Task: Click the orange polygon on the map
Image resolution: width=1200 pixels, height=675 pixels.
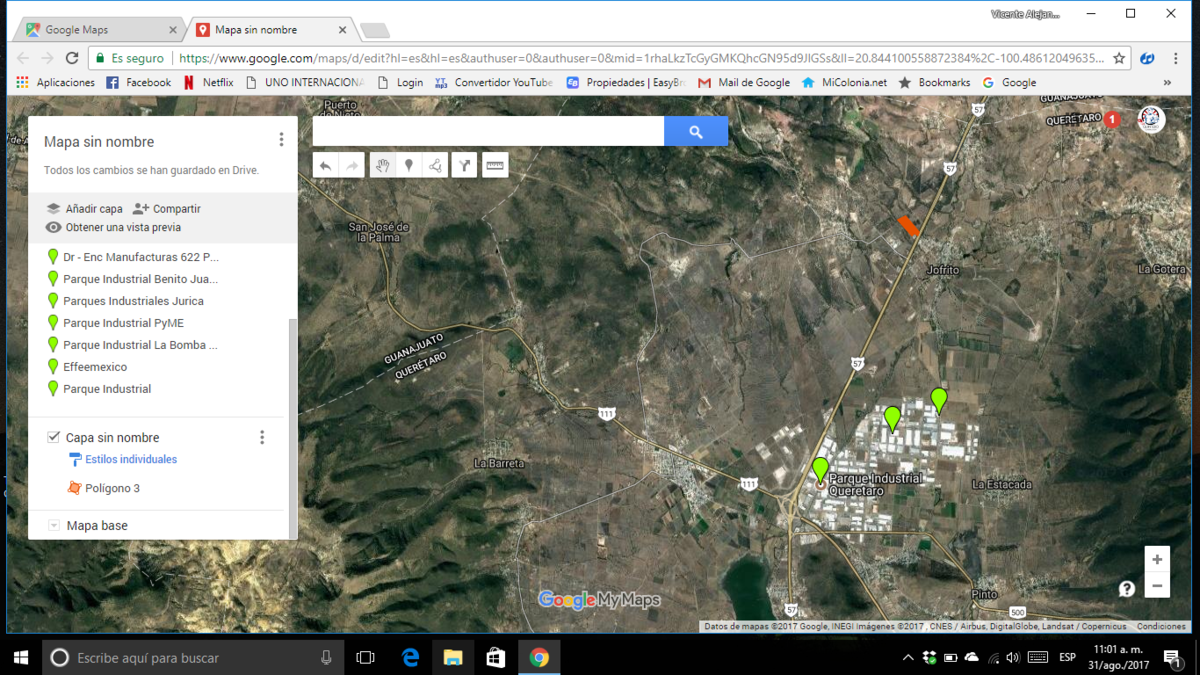Action: pos(909,226)
